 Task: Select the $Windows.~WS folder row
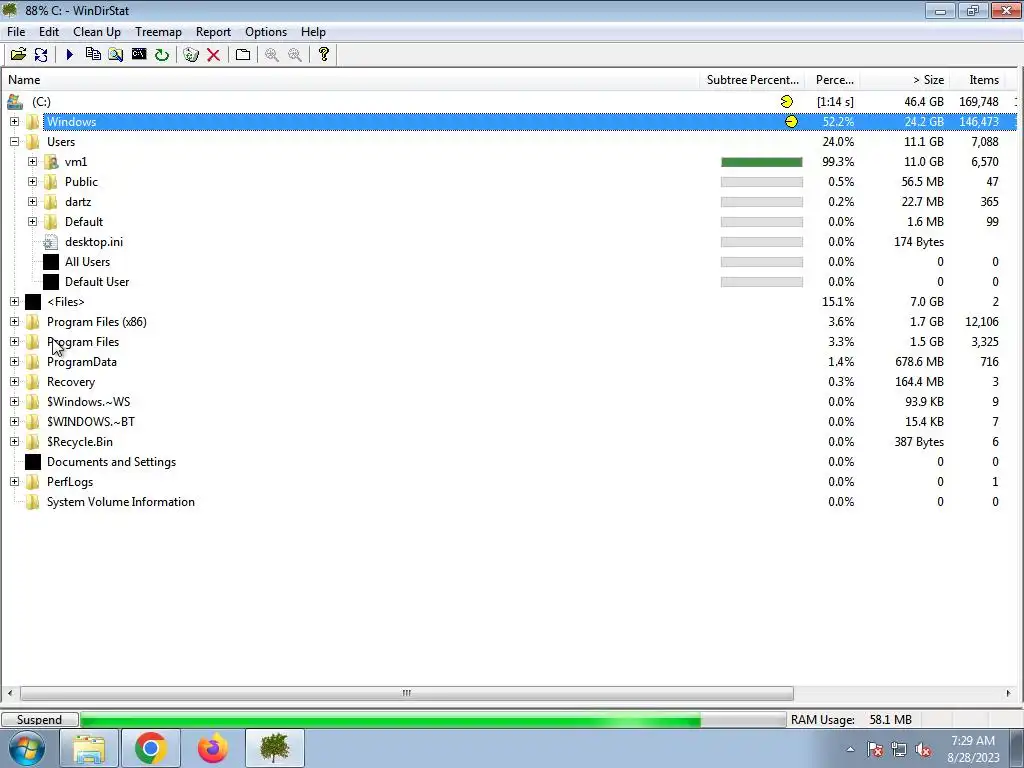pos(509,402)
